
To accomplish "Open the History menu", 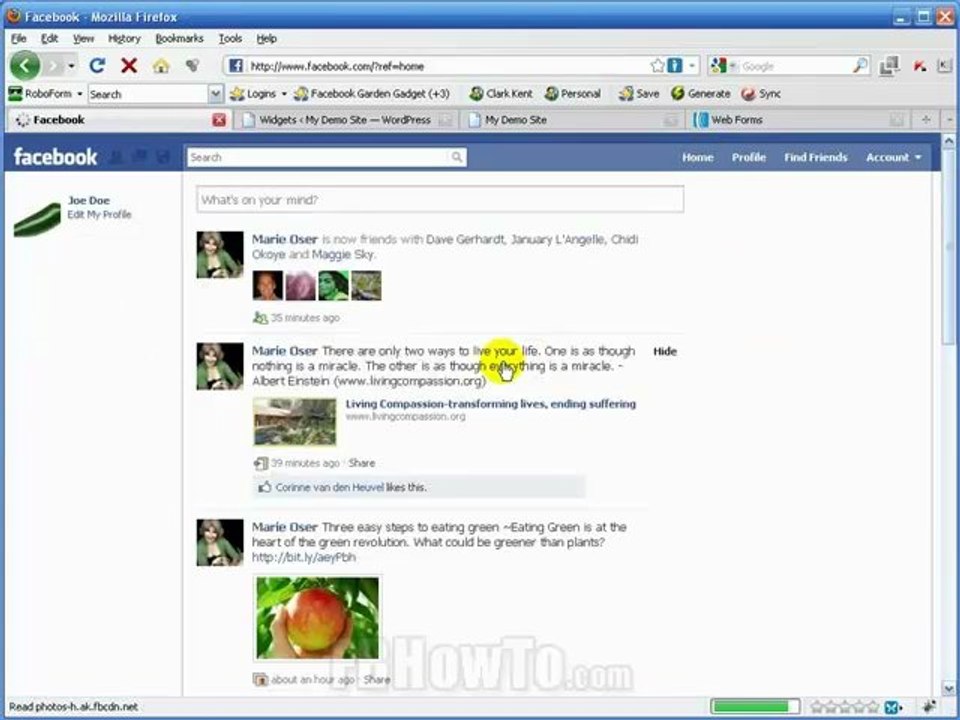I will click(124, 39).
